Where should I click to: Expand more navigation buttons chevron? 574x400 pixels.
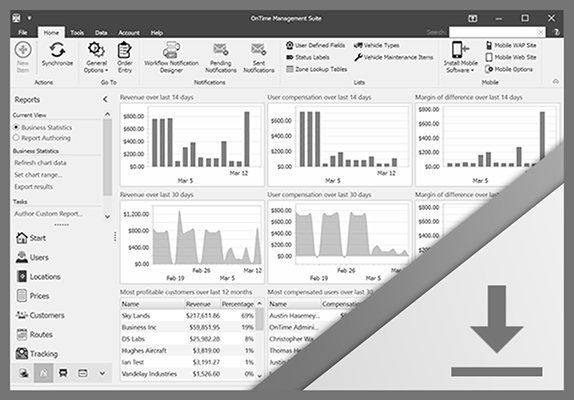click(x=102, y=373)
